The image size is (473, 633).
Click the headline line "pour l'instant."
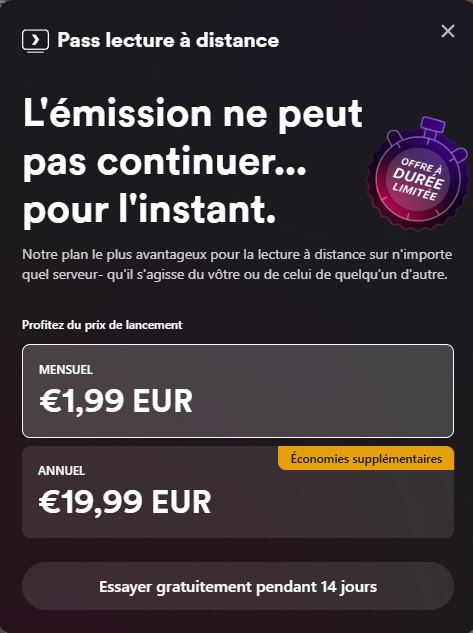tap(149, 210)
